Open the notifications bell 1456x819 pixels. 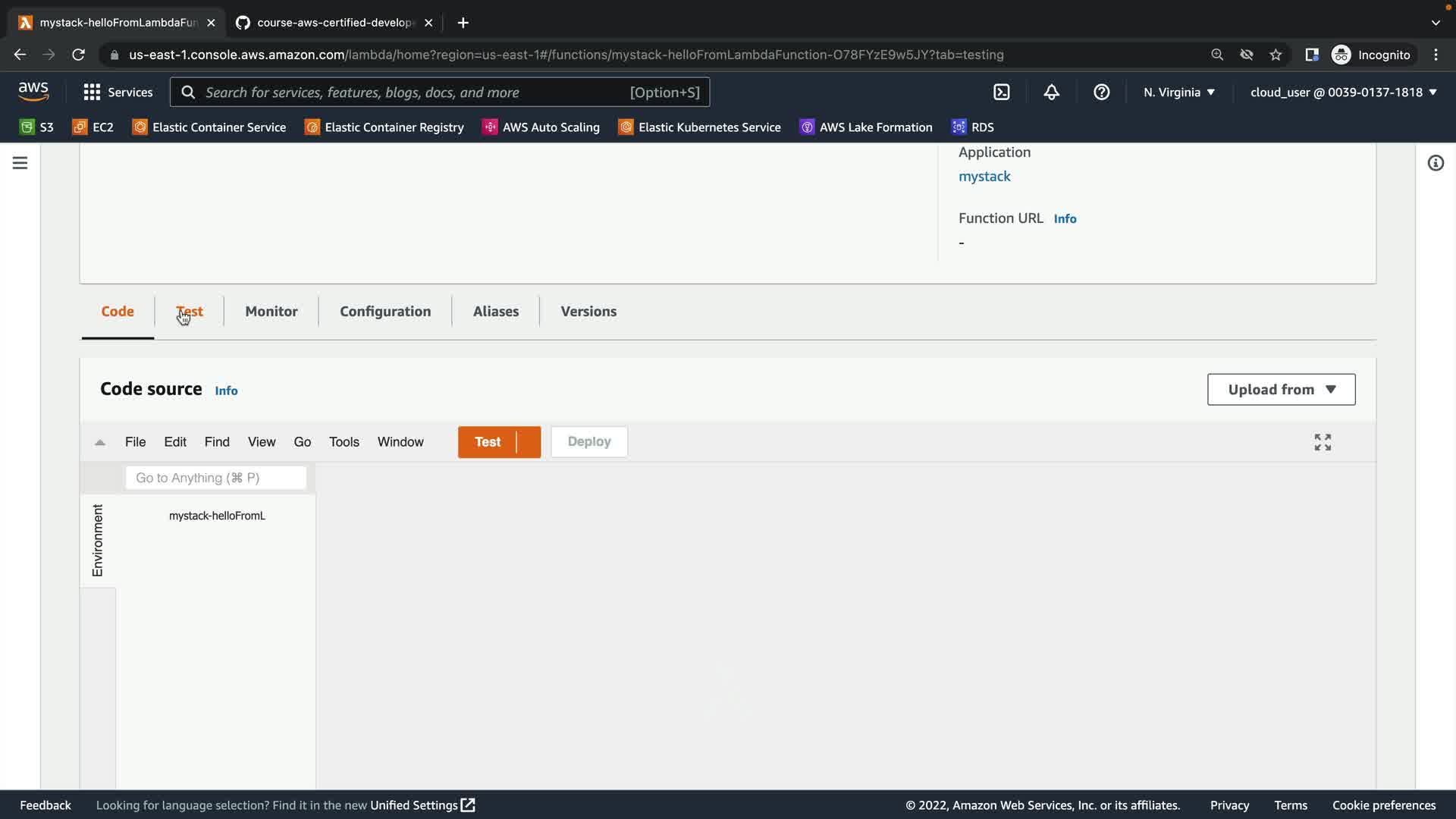1051,93
